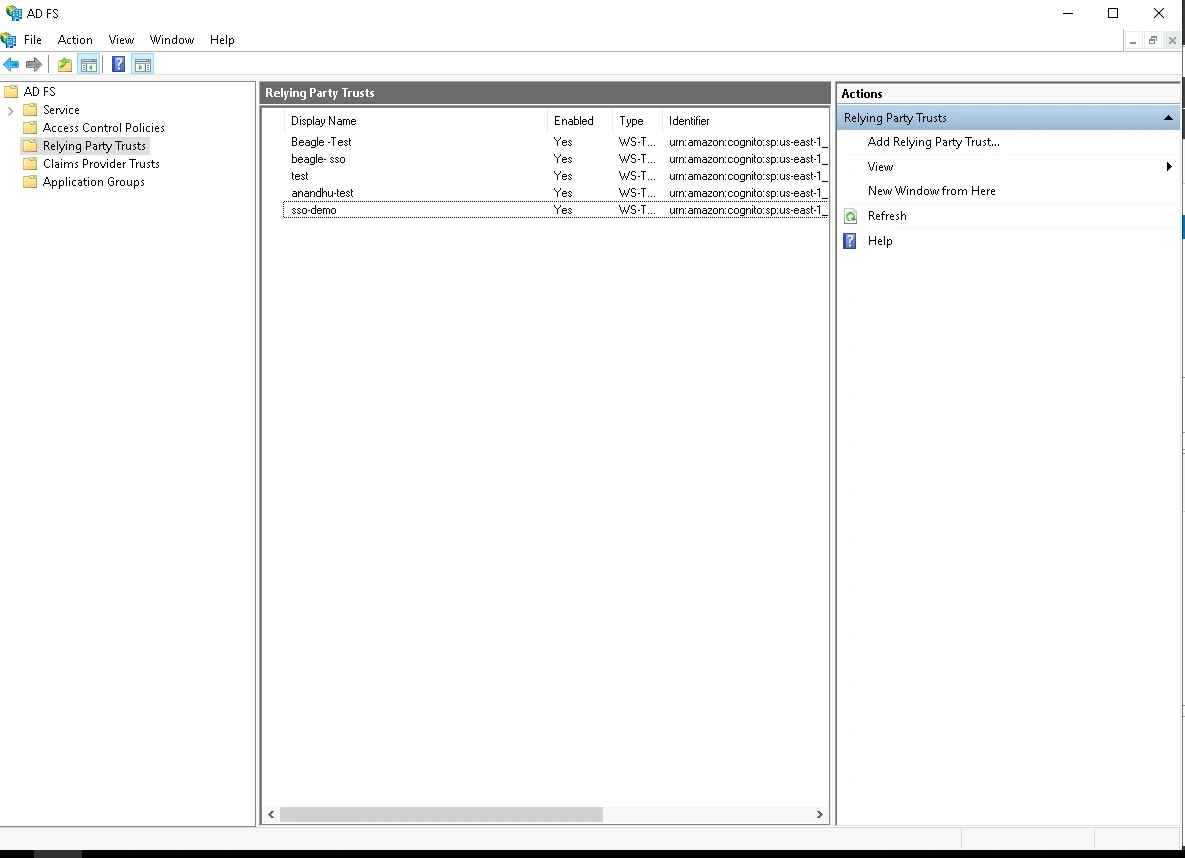Toggle Show/Hide Console Tree toolbar icon

tap(88, 64)
